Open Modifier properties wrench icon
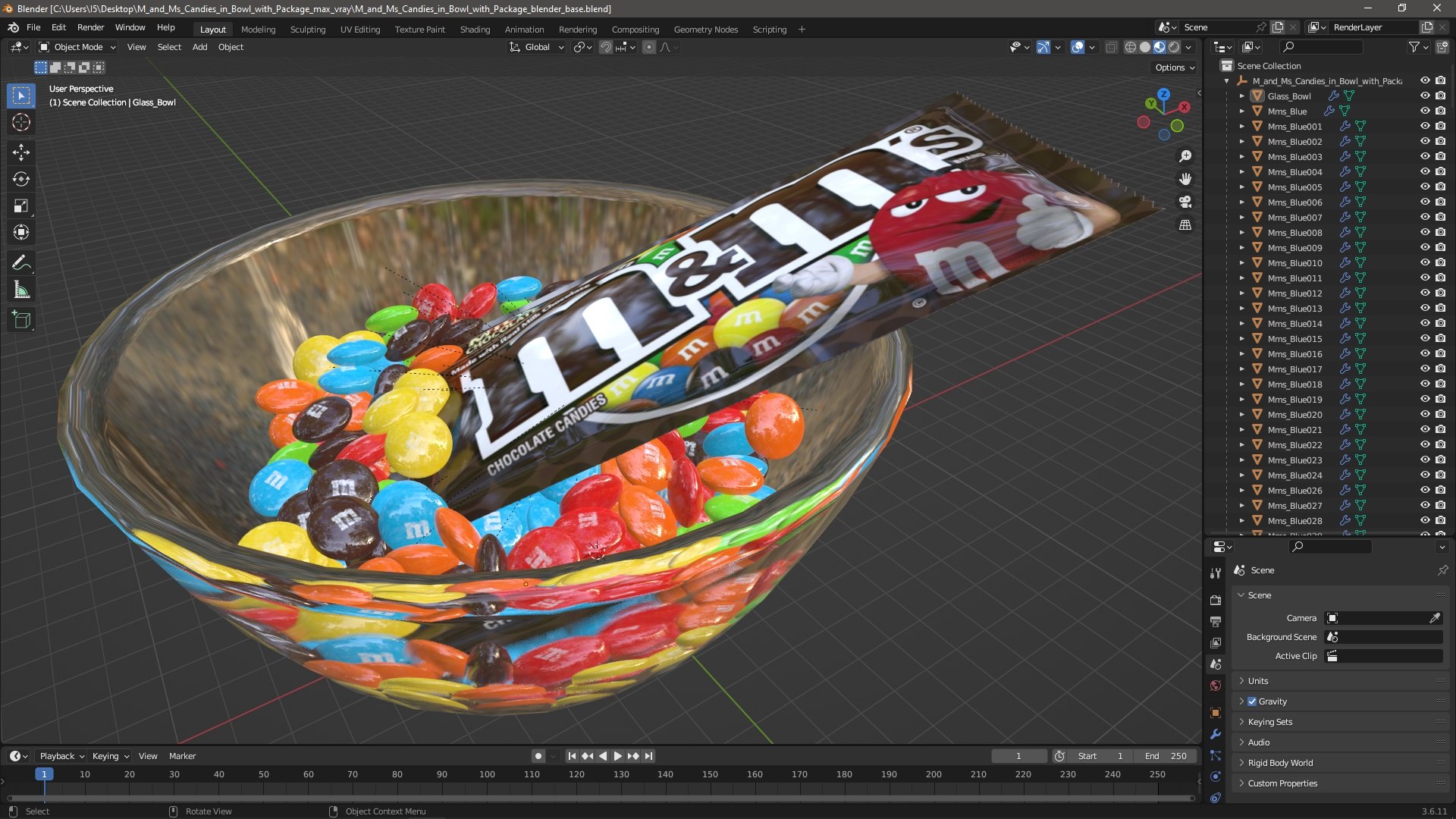This screenshot has height=819, width=1456. click(x=1216, y=734)
